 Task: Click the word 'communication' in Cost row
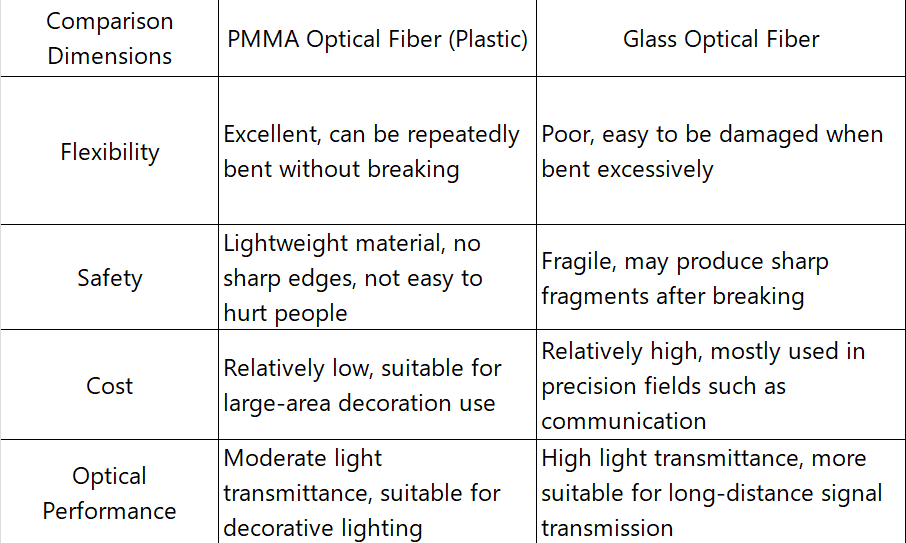click(623, 421)
